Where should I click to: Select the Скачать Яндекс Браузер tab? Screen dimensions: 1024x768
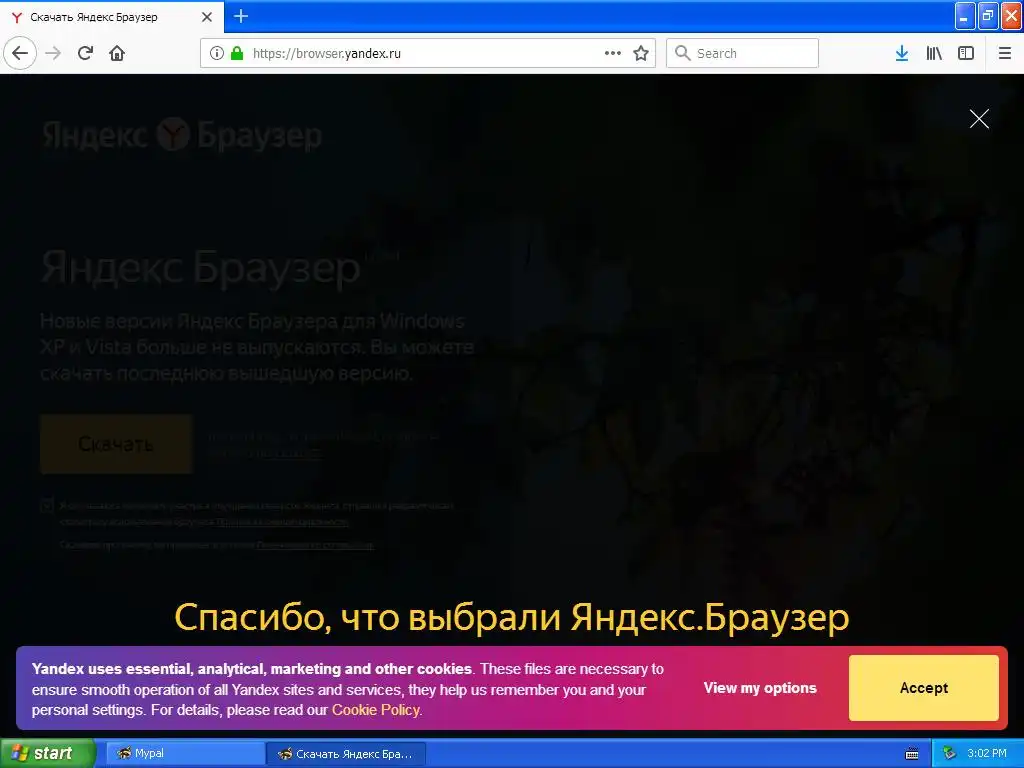(112, 17)
